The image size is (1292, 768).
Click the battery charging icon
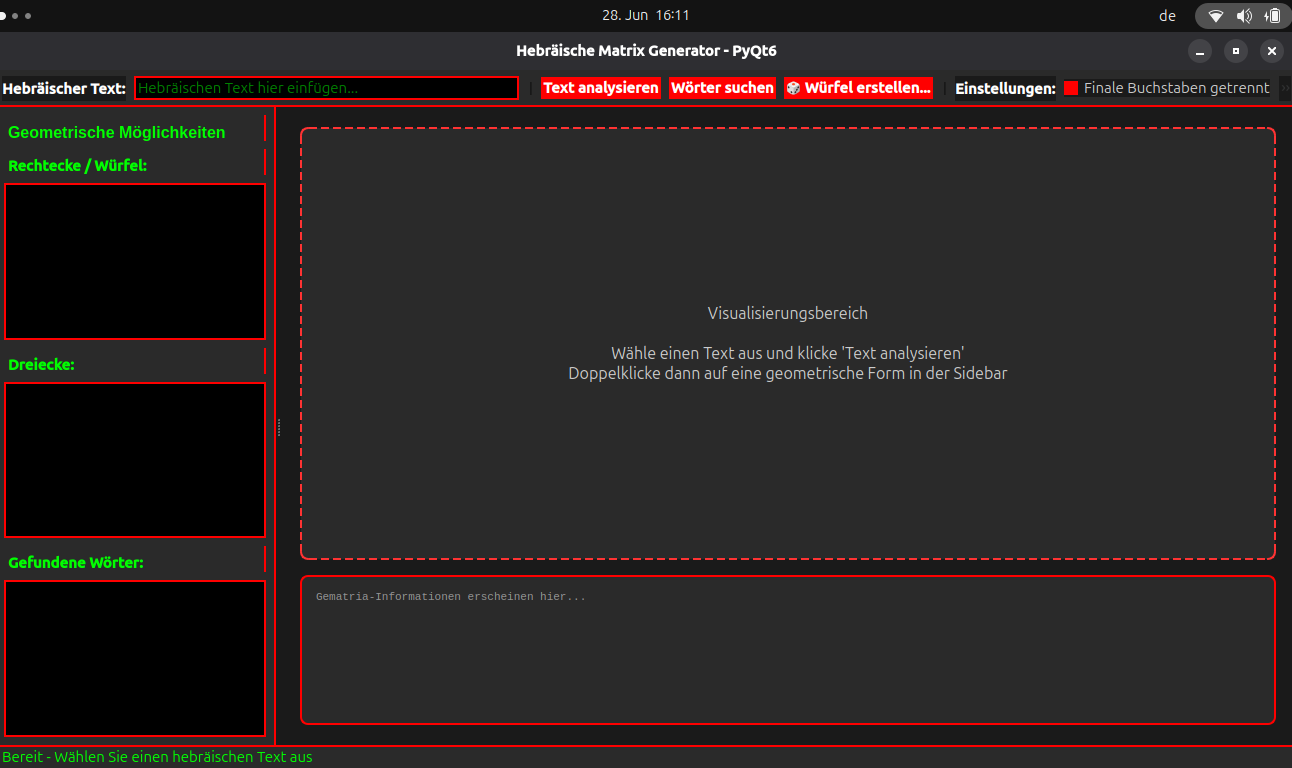point(1272,16)
